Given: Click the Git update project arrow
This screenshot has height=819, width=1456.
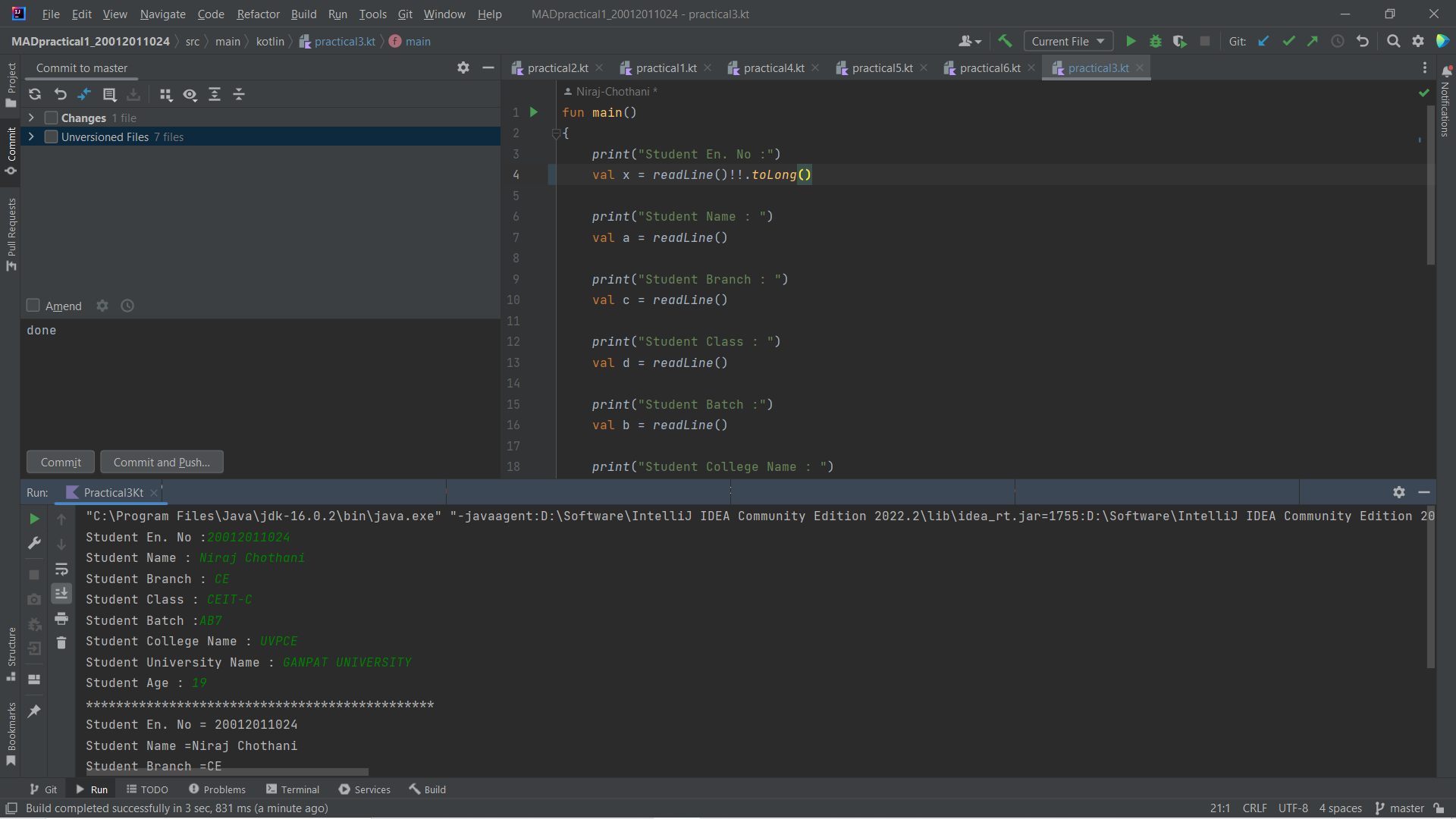Looking at the screenshot, I should pyautogui.click(x=1263, y=42).
